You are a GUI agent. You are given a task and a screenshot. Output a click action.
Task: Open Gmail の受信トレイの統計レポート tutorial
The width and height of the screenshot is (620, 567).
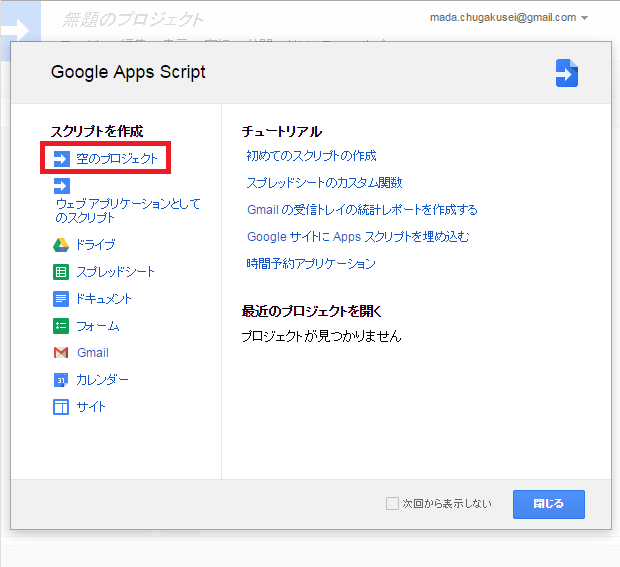pos(362,210)
